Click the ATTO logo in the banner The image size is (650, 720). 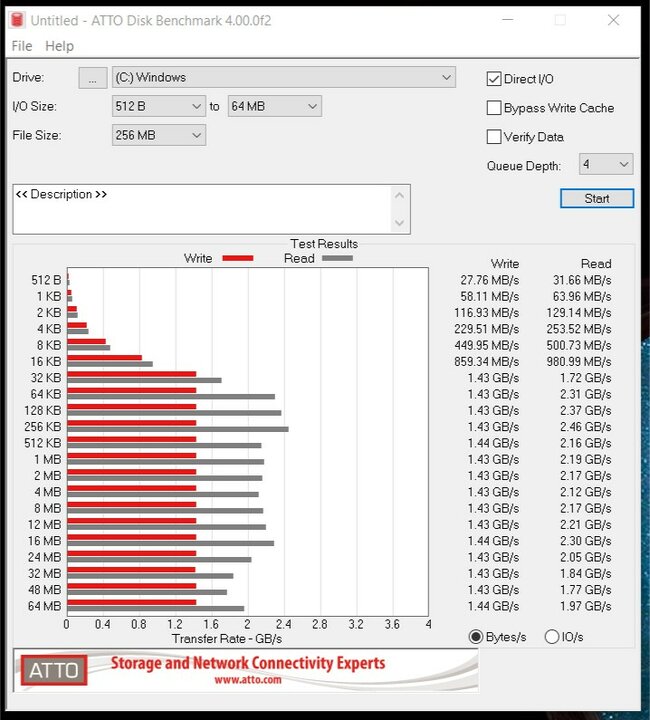pyautogui.click(x=54, y=670)
